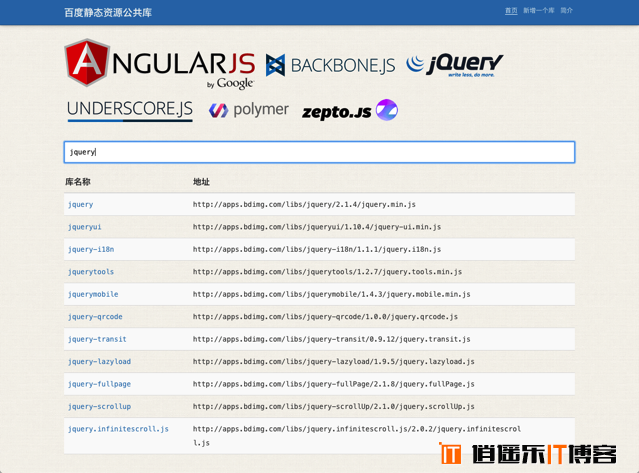The width and height of the screenshot is (639, 473).
Task: Open the jqueryui library link
Action: click(x=84, y=227)
